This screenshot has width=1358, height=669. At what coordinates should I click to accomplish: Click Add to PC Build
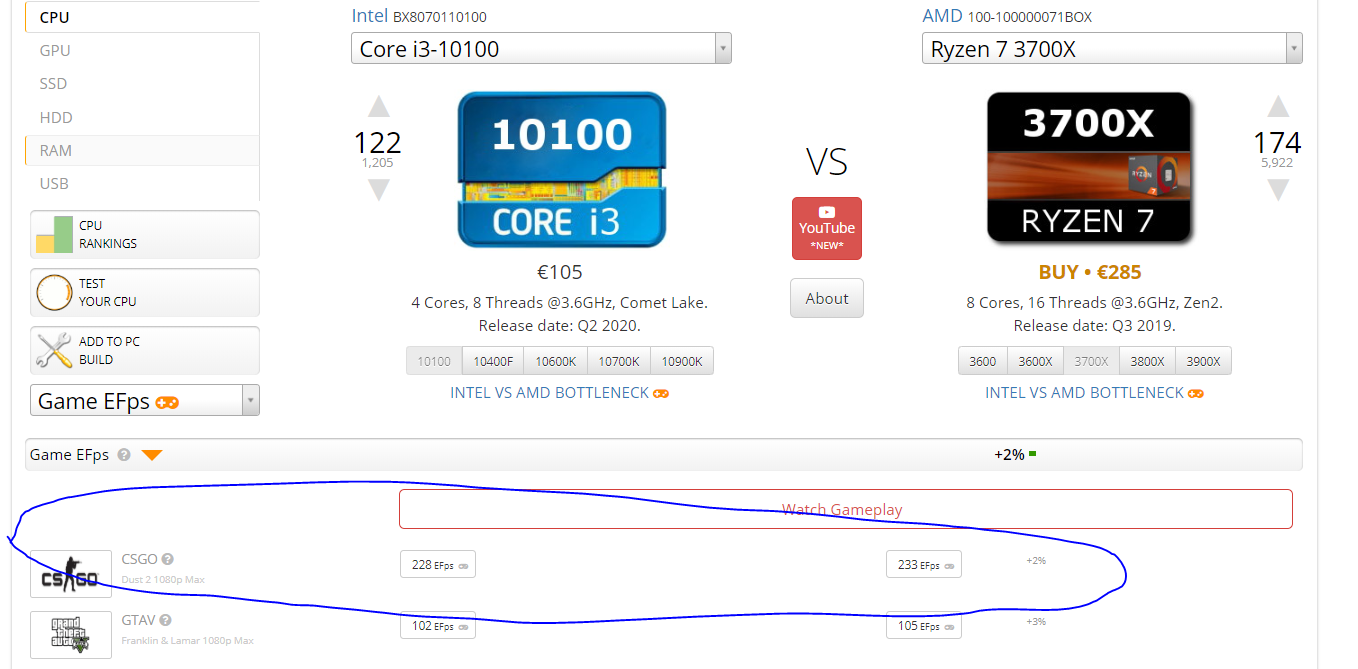145,350
